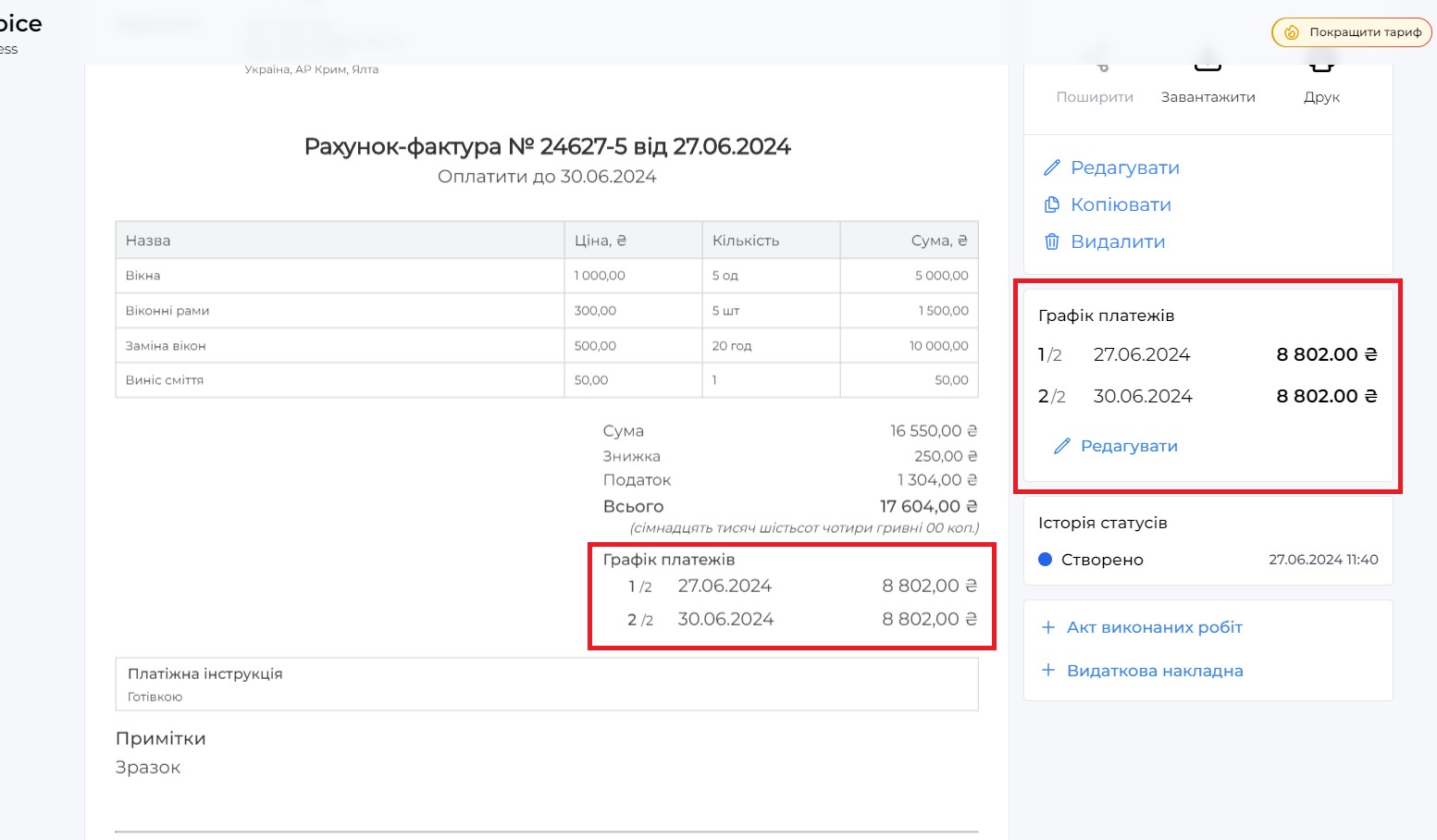The width and height of the screenshot is (1437, 840).
Task: Click the blue Створено status dot
Action: click(x=1046, y=560)
